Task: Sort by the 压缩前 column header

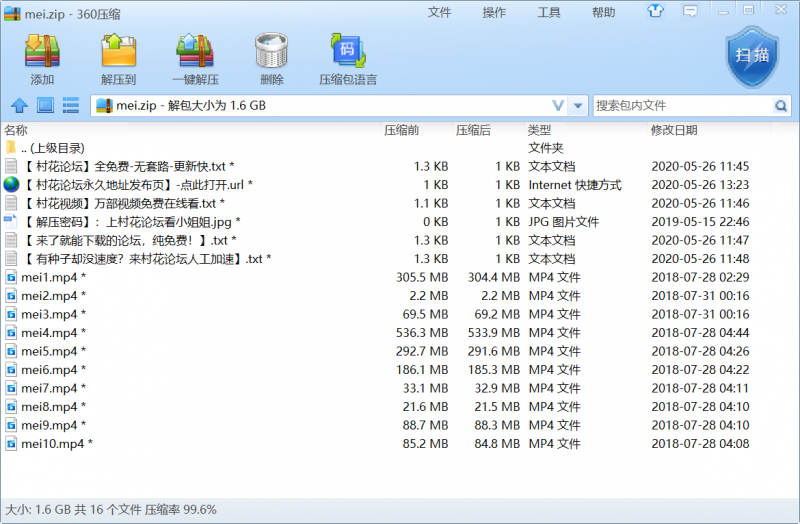Action: click(x=401, y=130)
